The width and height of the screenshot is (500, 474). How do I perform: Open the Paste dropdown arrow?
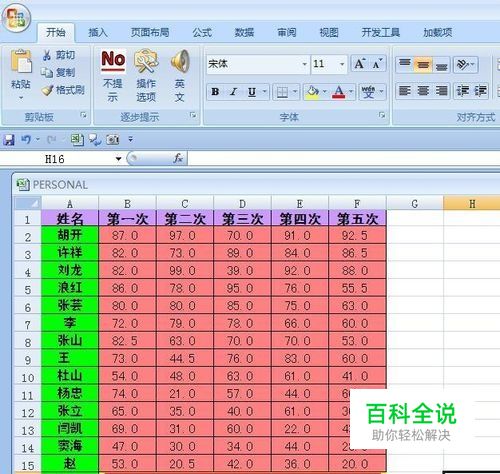pyautogui.click(x=21, y=98)
